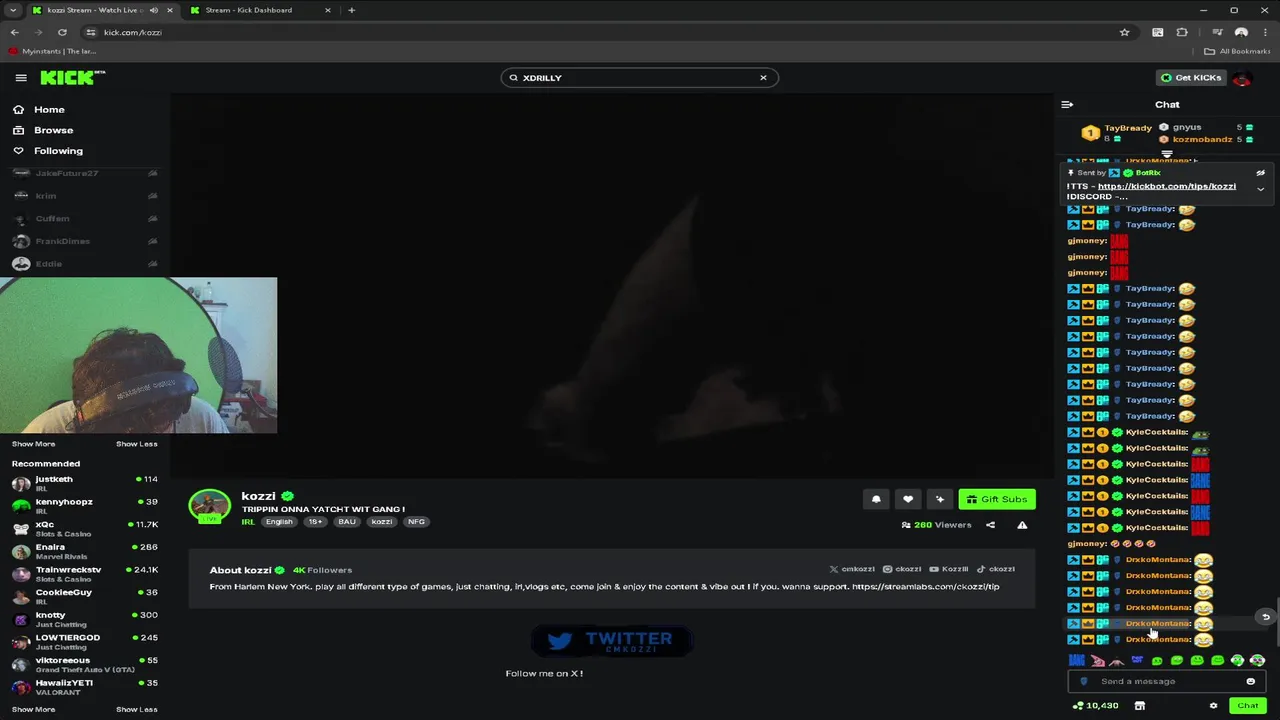Image resolution: width=1280 pixels, height=720 pixels.
Task: Click the sparkle button next to Gift Subs
Action: 940,499
